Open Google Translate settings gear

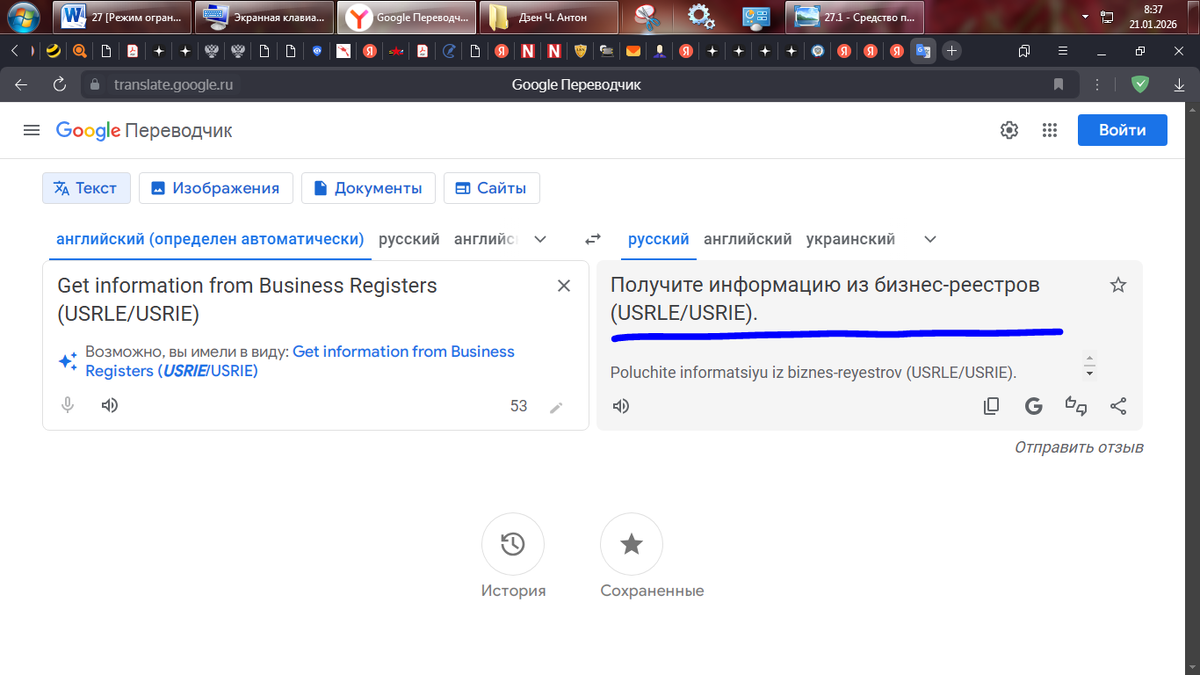tap(1009, 130)
